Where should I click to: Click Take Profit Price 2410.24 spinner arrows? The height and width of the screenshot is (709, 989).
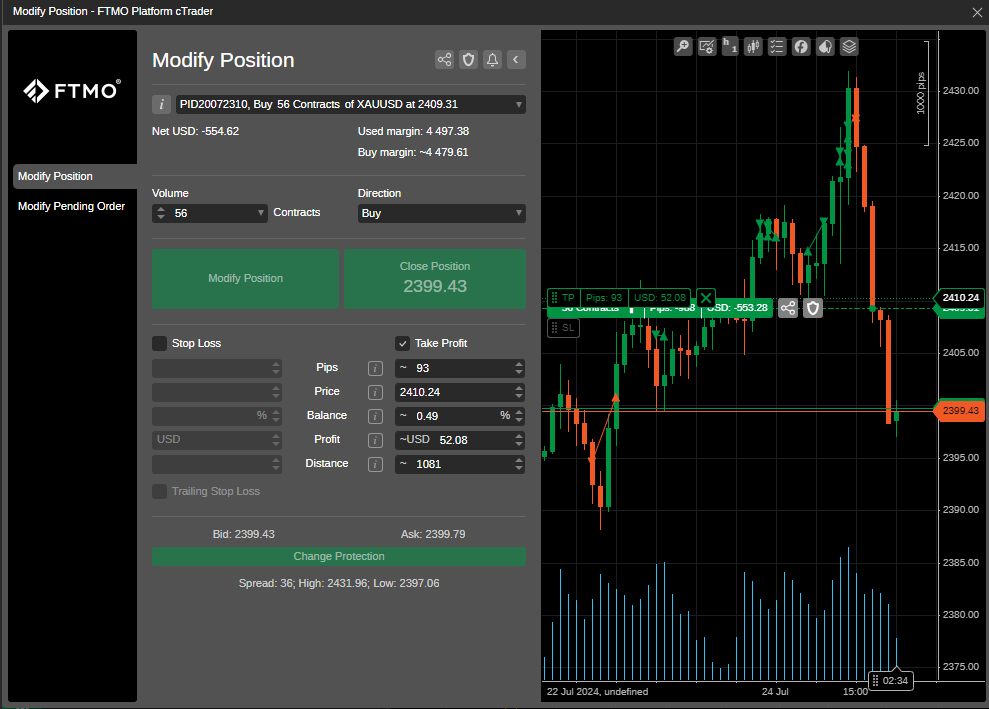pyautogui.click(x=518, y=392)
